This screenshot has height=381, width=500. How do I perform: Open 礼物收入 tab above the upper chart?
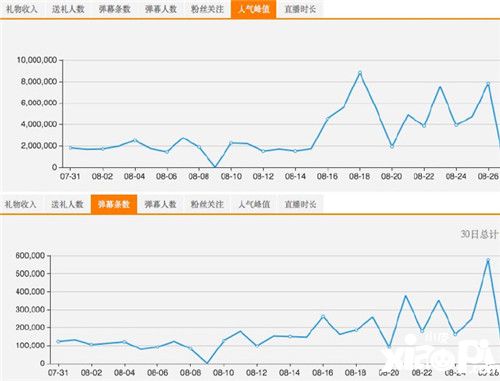coord(22,9)
